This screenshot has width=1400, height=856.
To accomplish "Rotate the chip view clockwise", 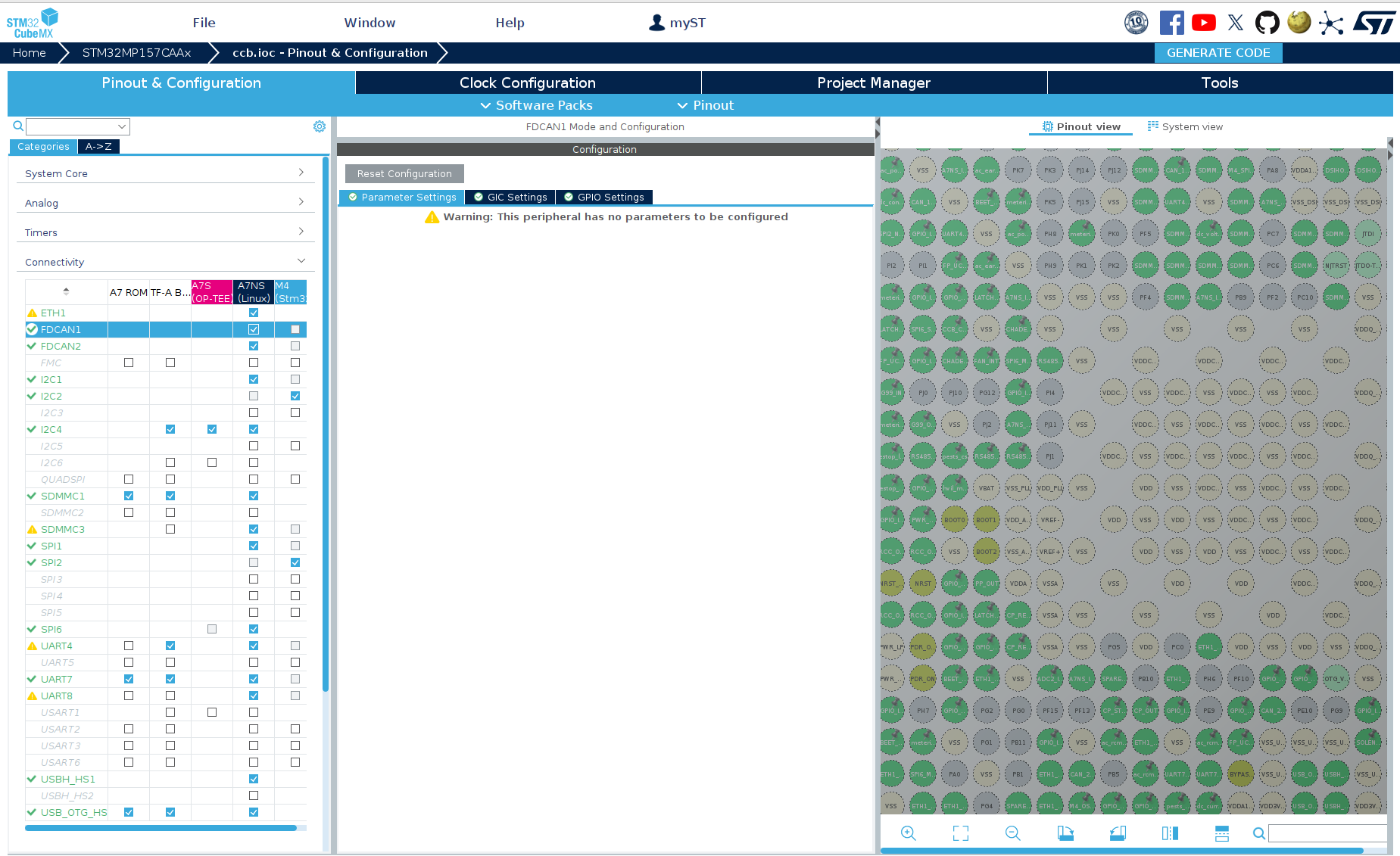I will click(x=1065, y=833).
